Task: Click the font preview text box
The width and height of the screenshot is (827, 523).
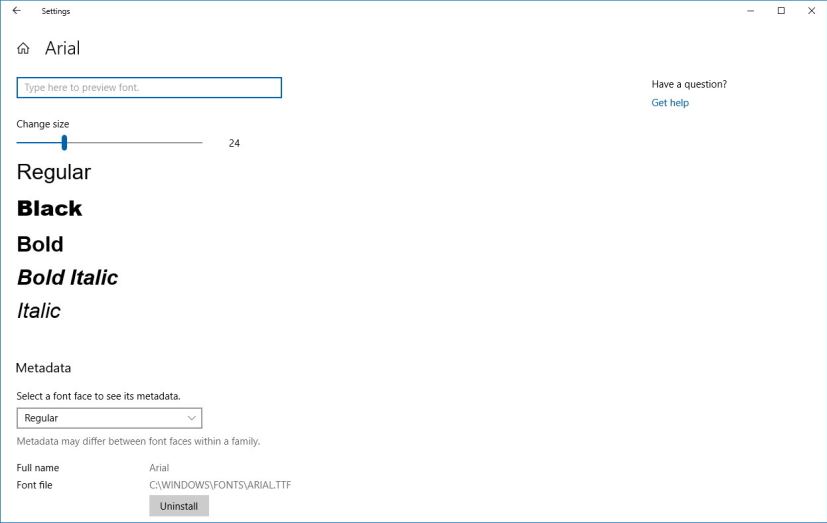Action: (x=149, y=88)
